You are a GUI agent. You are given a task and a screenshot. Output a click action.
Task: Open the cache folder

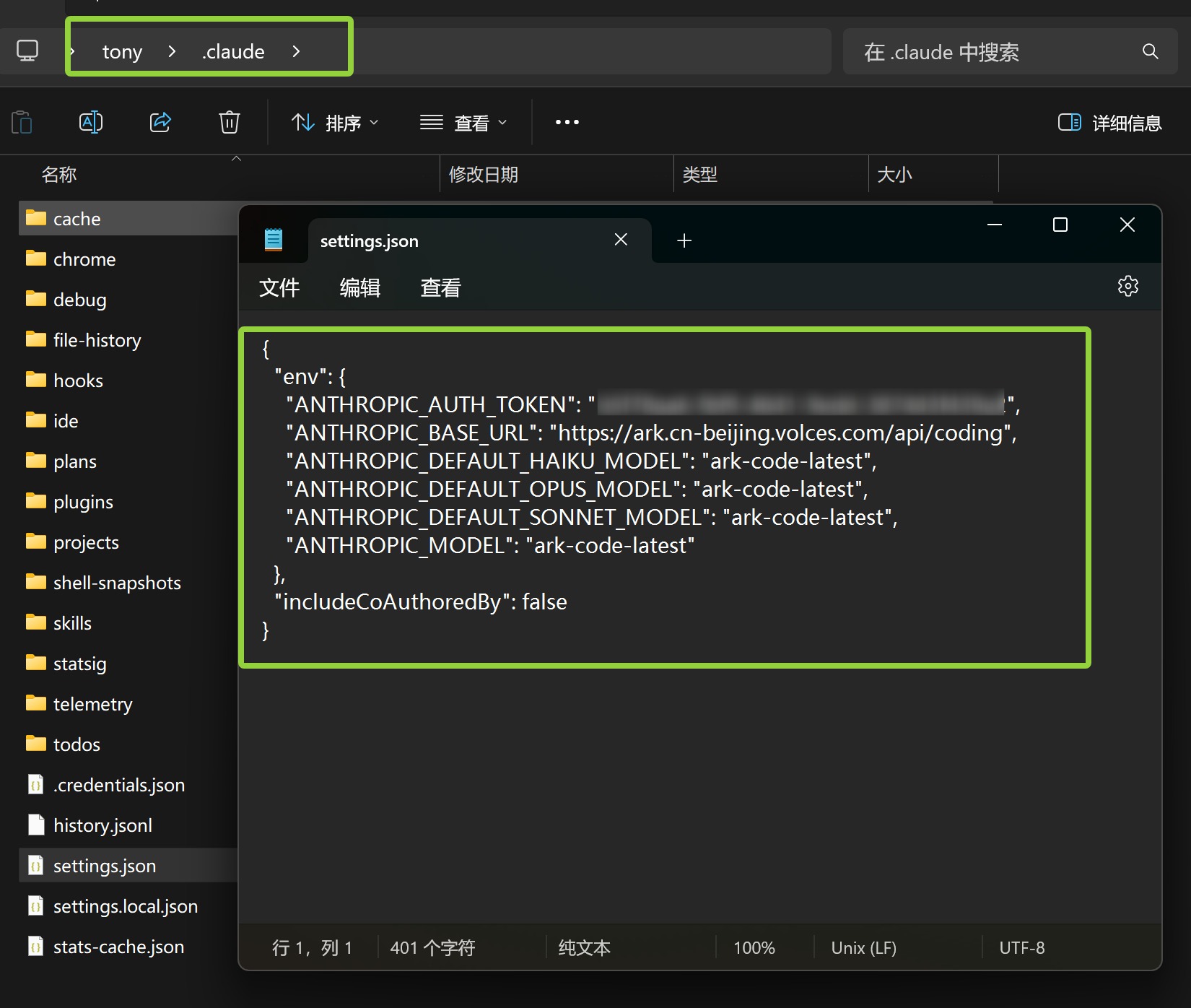click(77, 218)
